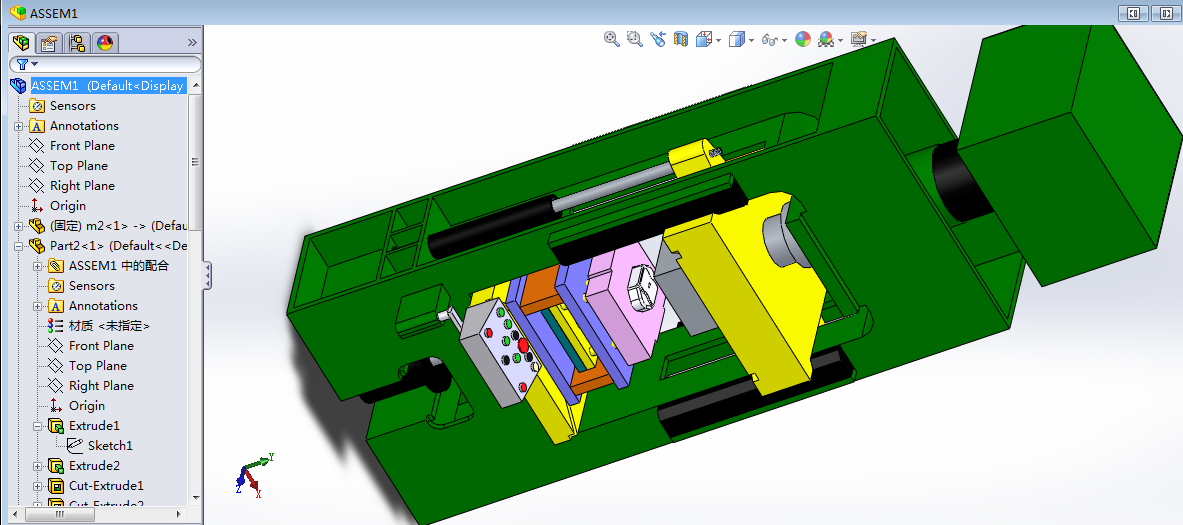Expand Annotations folder inside Part2<1>

(x=37, y=305)
